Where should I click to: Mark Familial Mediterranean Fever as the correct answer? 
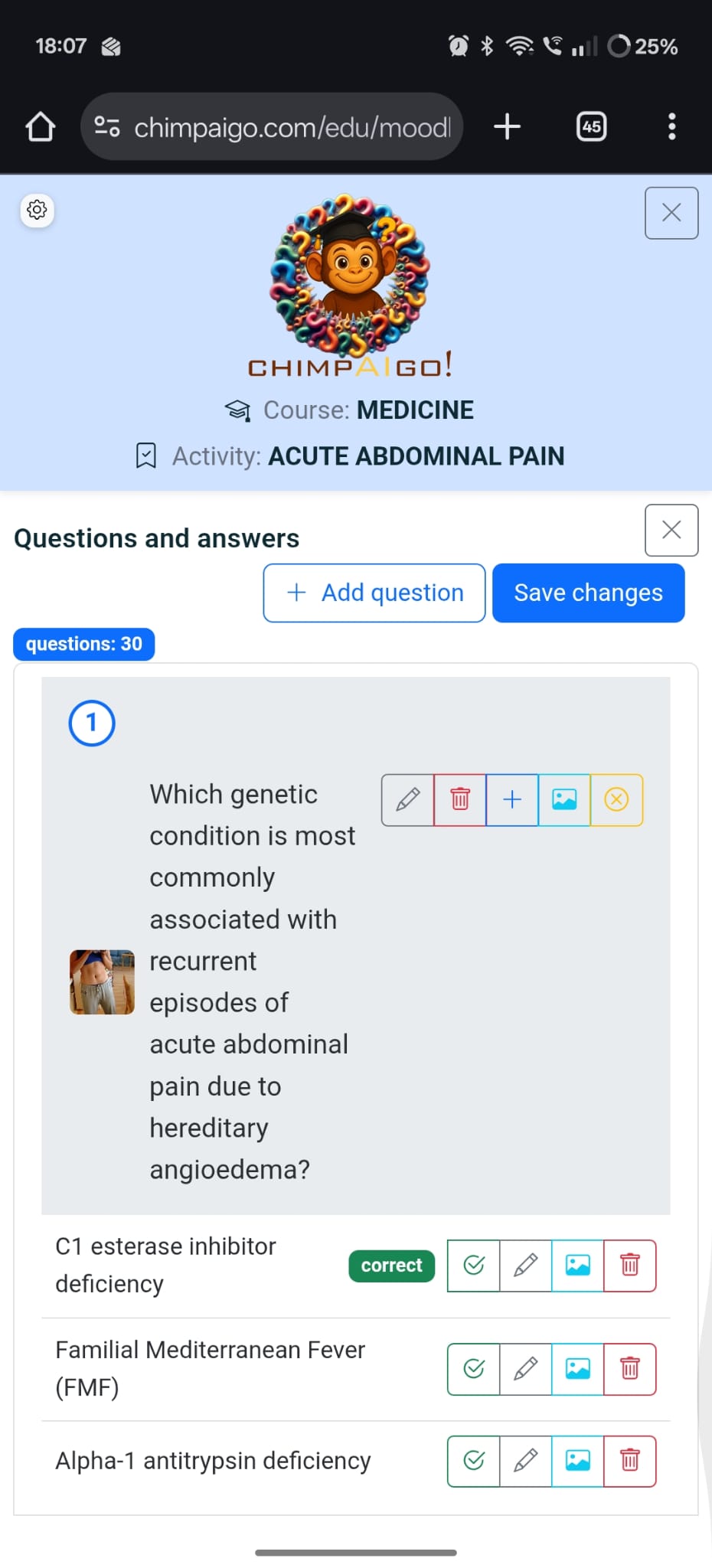(x=474, y=1369)
